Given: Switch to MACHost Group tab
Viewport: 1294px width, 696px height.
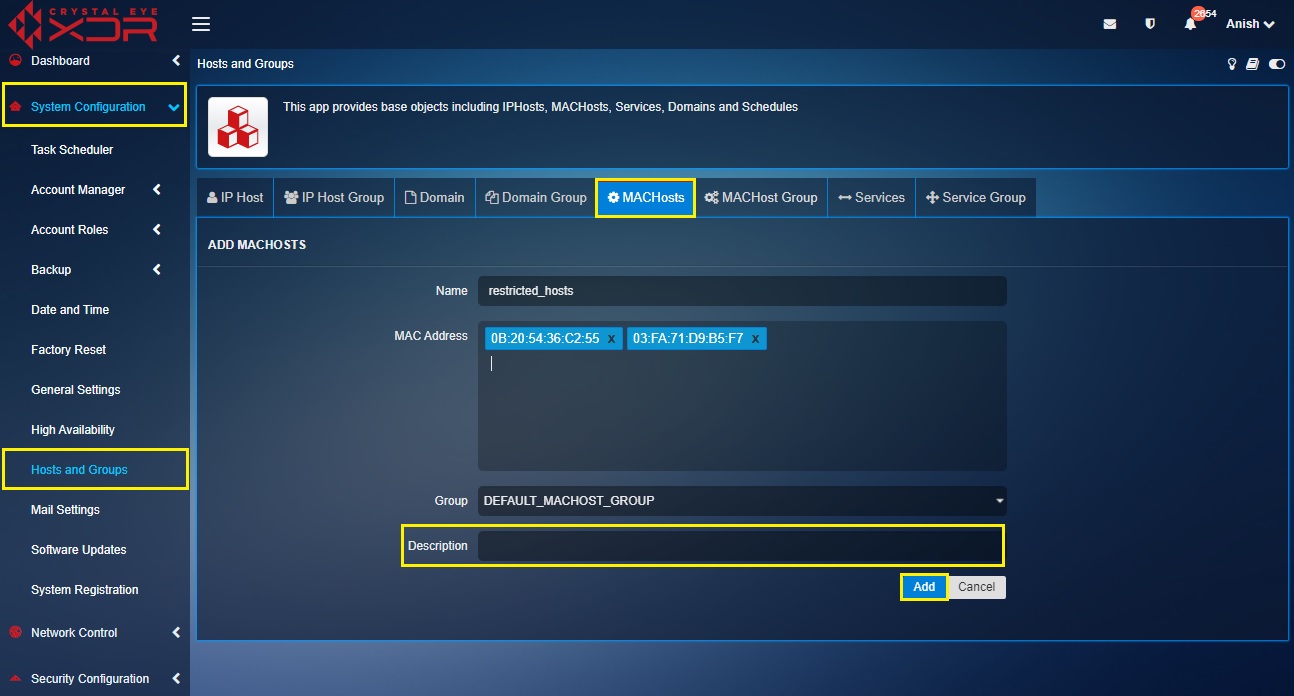Looking at the screenshot, I should click(x=761, y=198).
